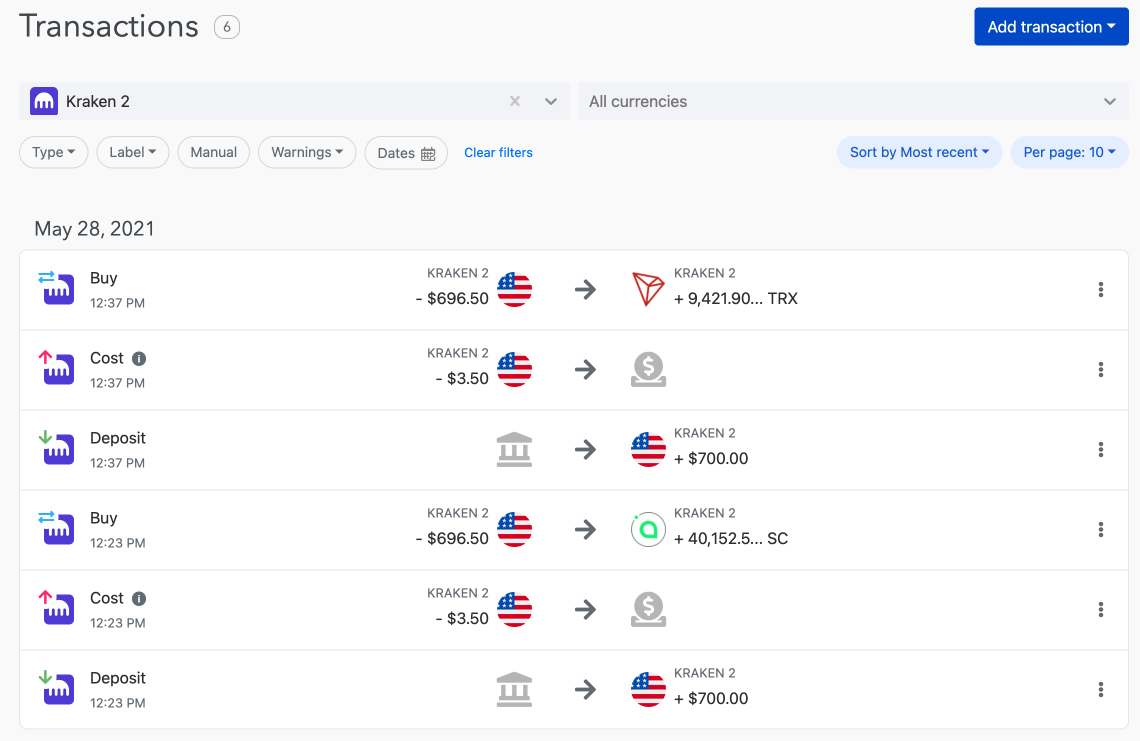
Task: Open options menu for 12:37 PM Deposit
Action: [1101, 449]
